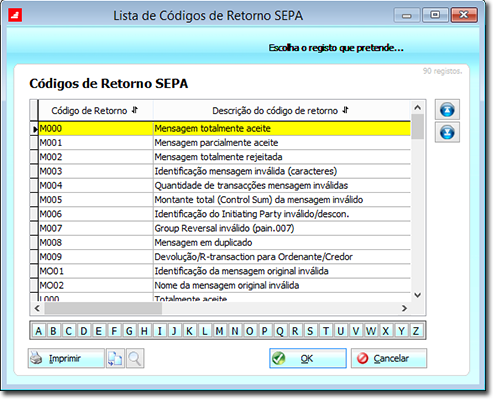Filter list by letter D
This screenshot has width=496, height=404.
click(x=84, y=331)
